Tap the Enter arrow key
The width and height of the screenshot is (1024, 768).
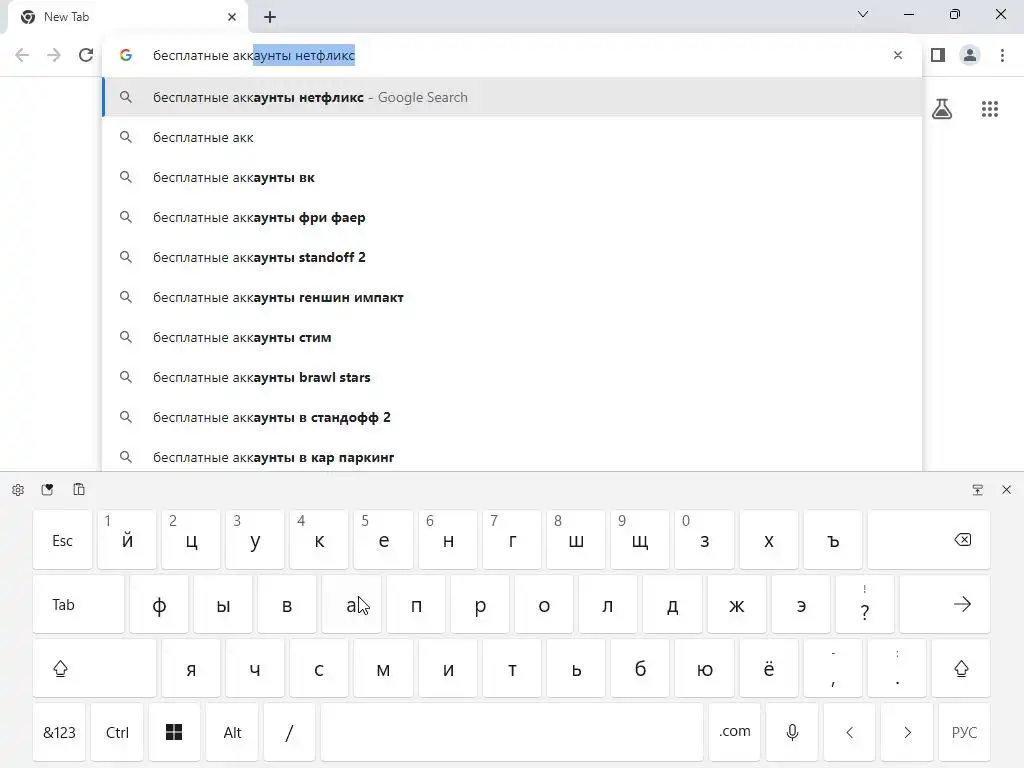click(x=945, y=605)
